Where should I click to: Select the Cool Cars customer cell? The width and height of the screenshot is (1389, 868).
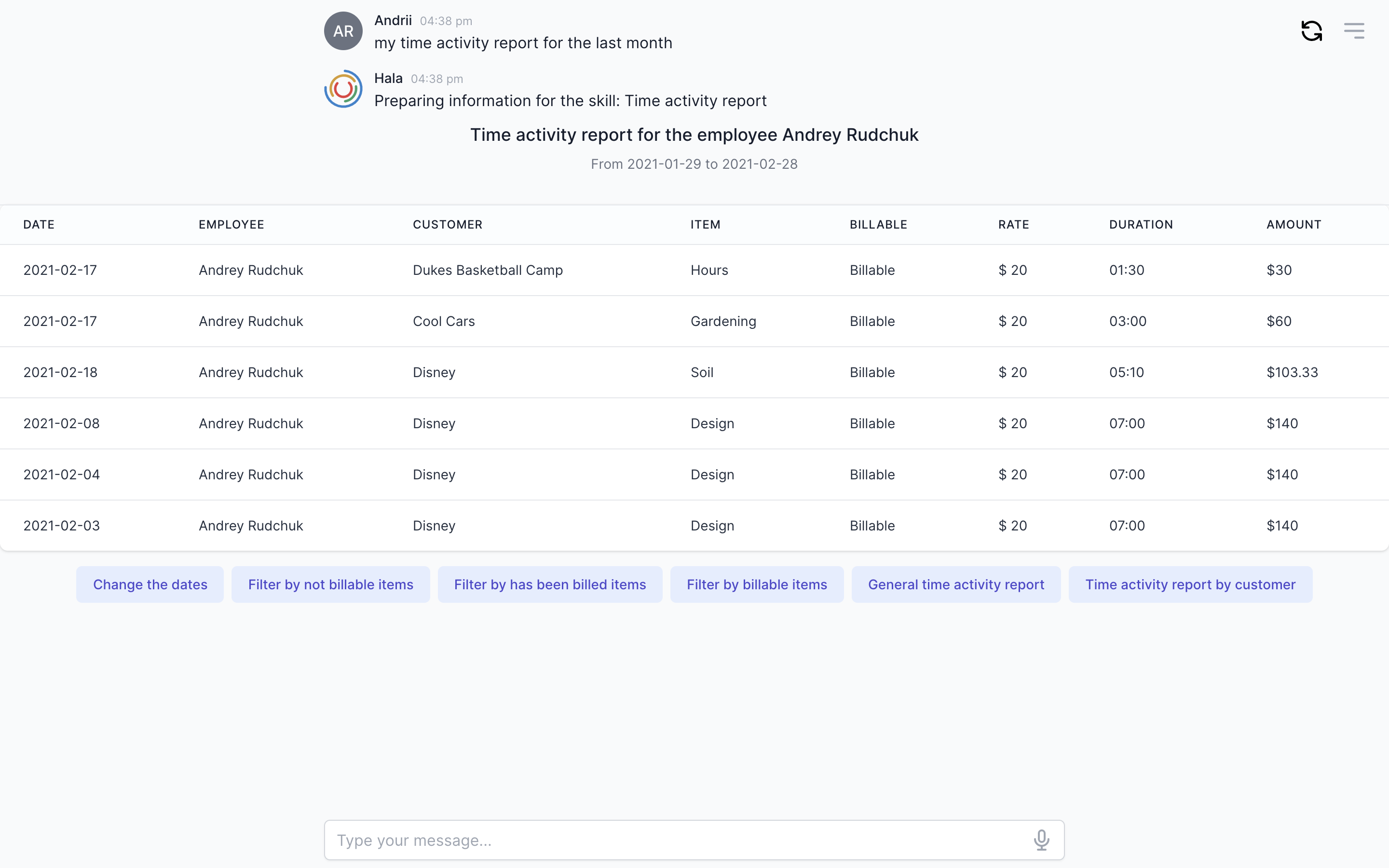(444, 321)
